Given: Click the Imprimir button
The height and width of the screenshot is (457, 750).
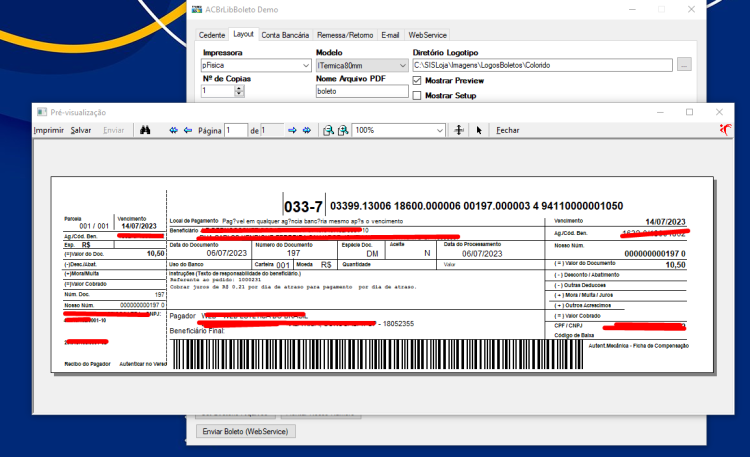Looking at the screenshot, I should click(x=48, y=130).
